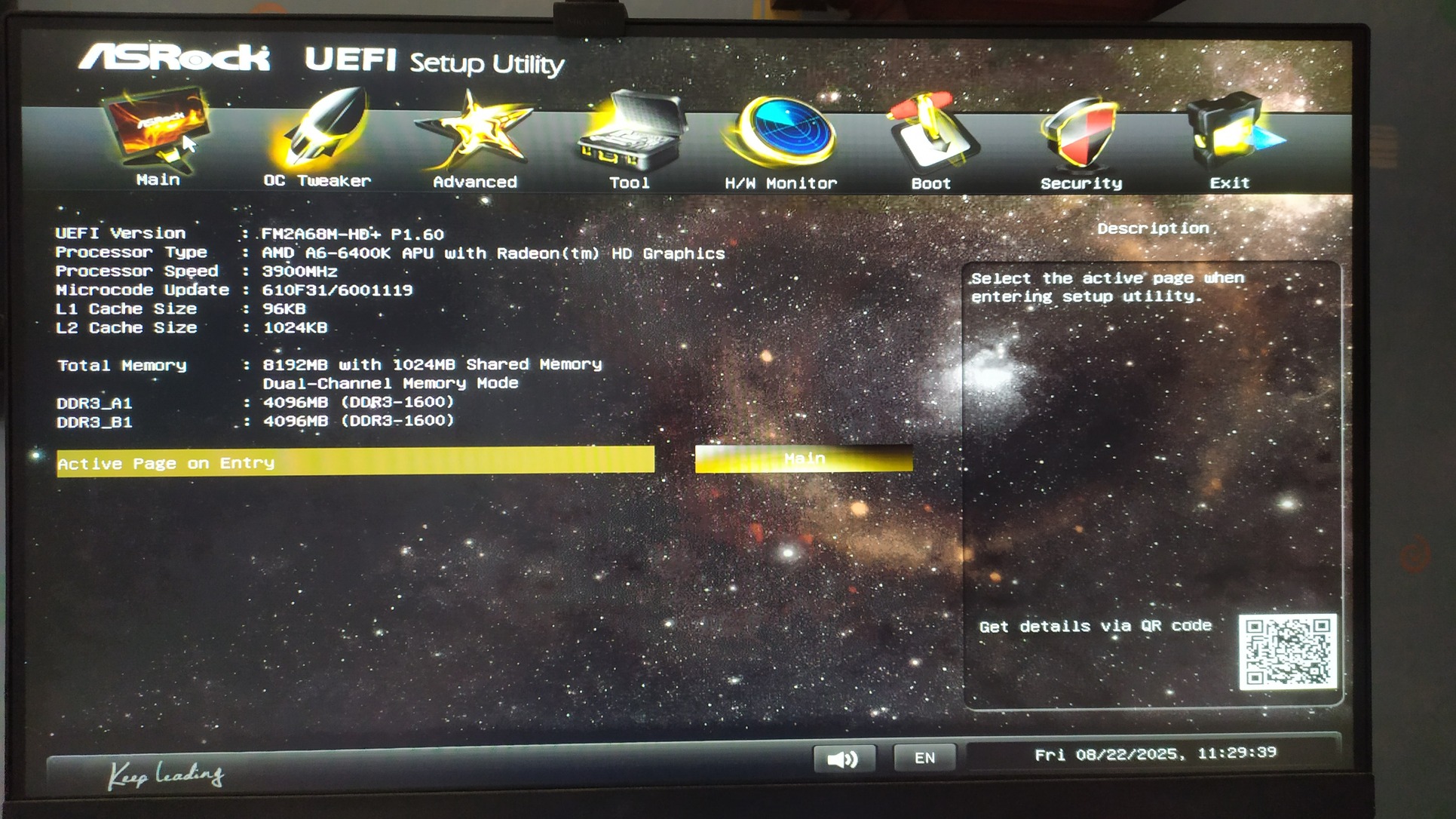Click the QR code image
The height and width of the screenshot is (819, 1456).
pos(1287,651)
